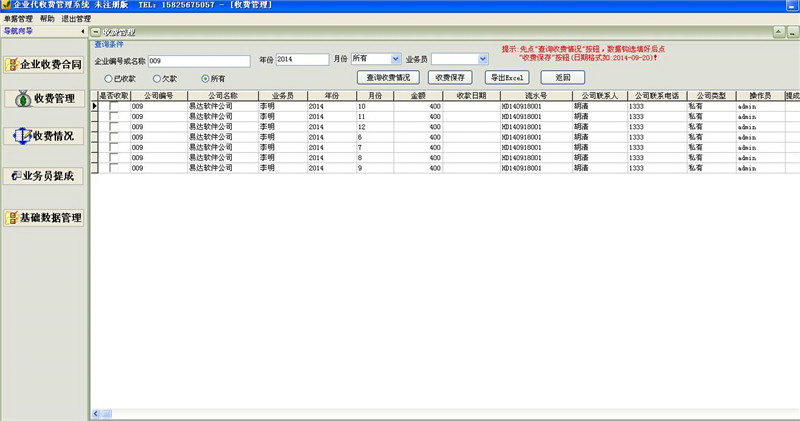Select the 已收款 radio button
This screenshot has height=421, width=800.
(x=109, y=78)
